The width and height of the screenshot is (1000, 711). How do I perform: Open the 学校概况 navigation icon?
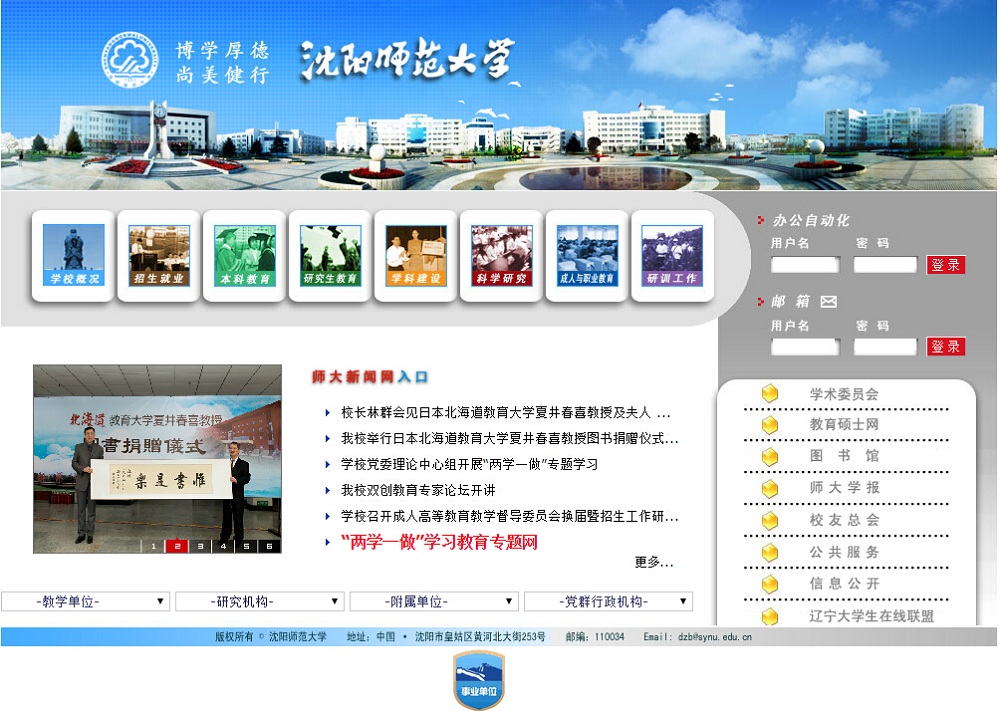tap(73, 255)
